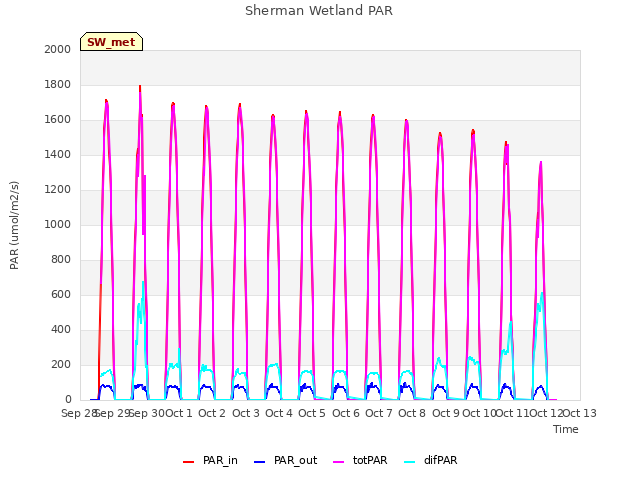
Task: Click the red PAR_in legend swatch
Action: coord(189,462)
